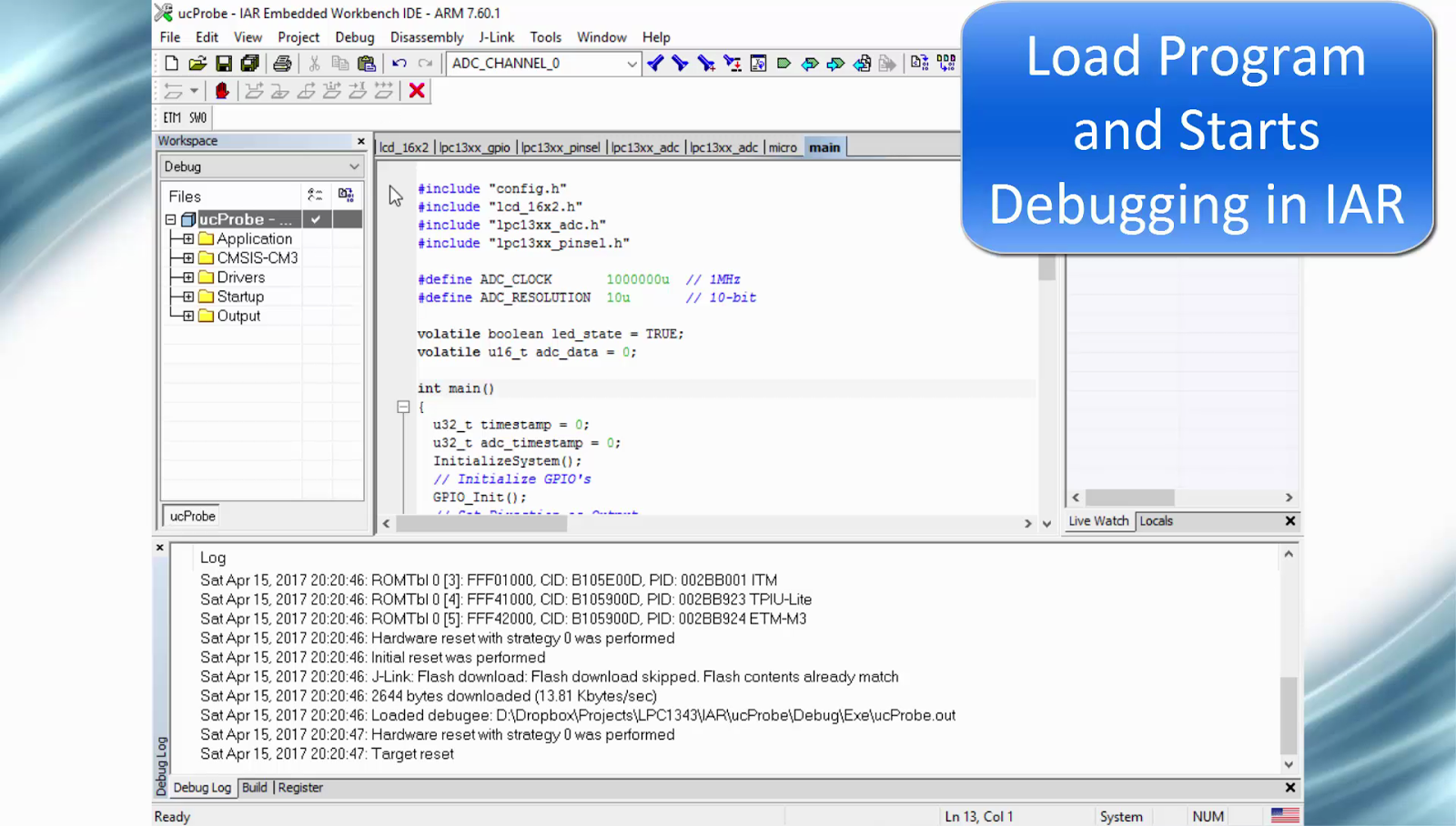The height and width of the screenshot is (826, 1456).
Task: Break execution using the red hand icon
Action: point(224,90)
